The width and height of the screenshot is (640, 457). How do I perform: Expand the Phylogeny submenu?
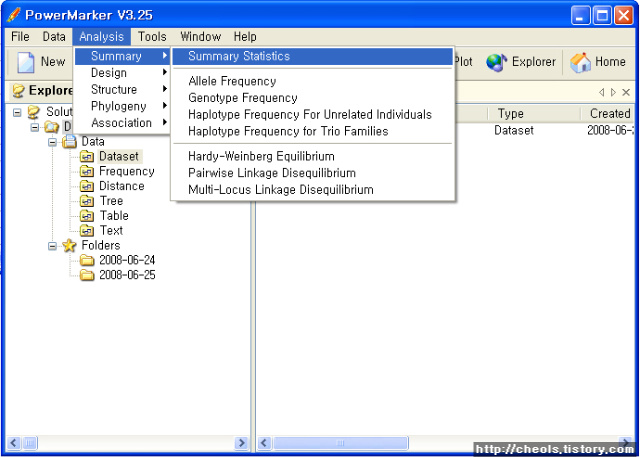coord(122,106)
